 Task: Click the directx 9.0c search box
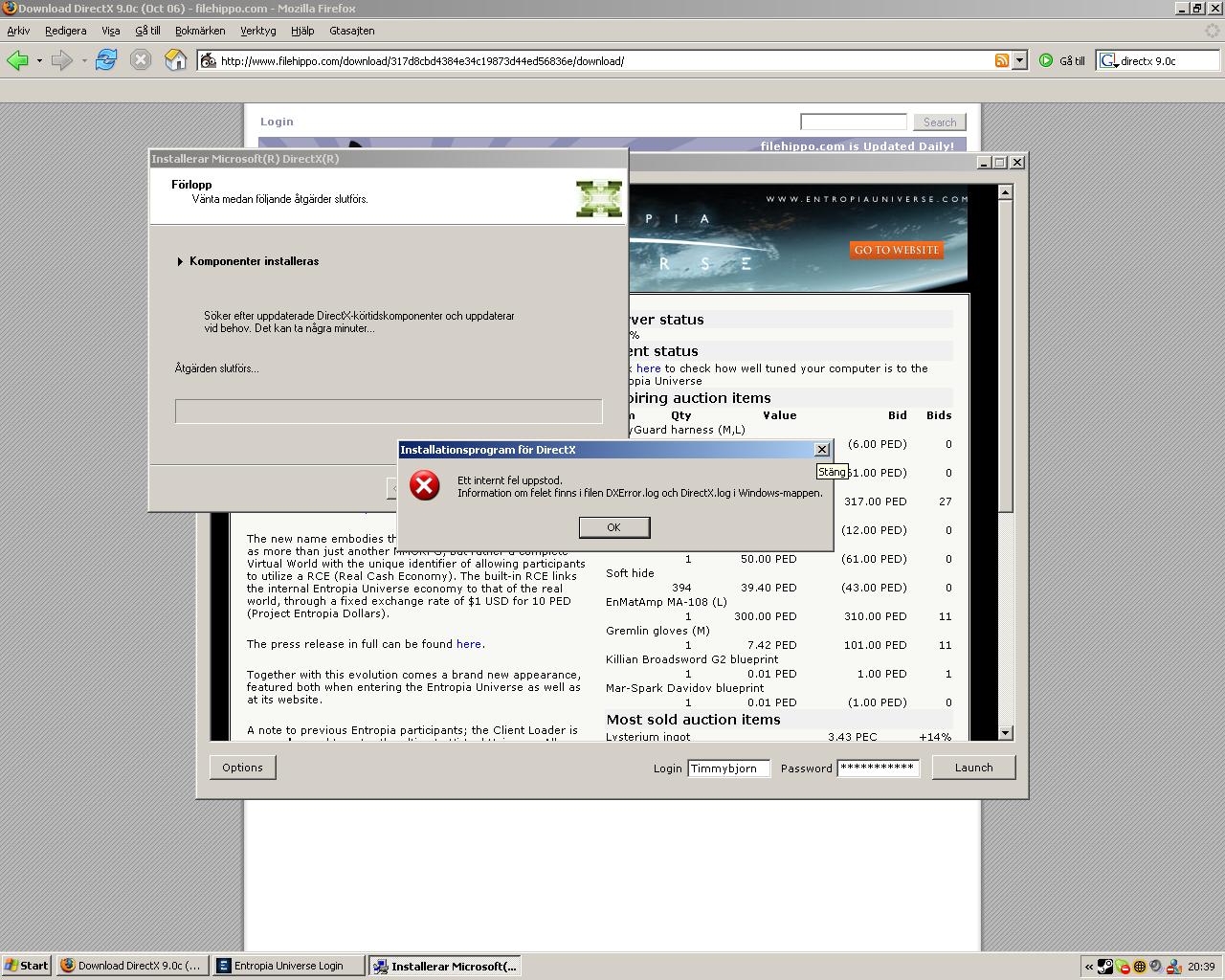point(1168,60)
